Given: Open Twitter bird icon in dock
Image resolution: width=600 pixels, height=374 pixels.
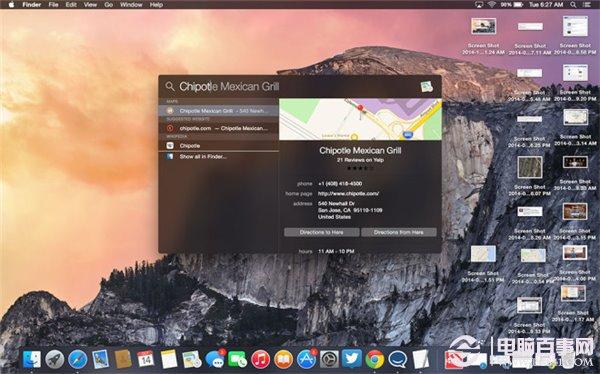Looking at the screenshot, I should coord(352,359).
